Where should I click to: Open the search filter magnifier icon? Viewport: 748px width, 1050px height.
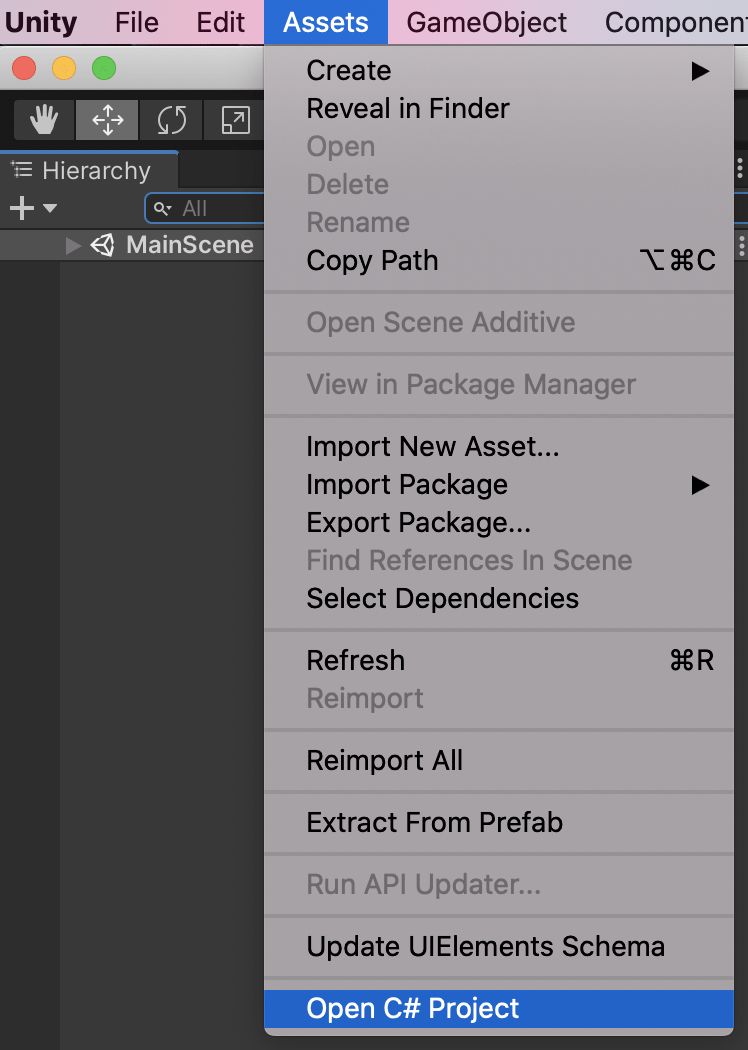coord(163,208)
